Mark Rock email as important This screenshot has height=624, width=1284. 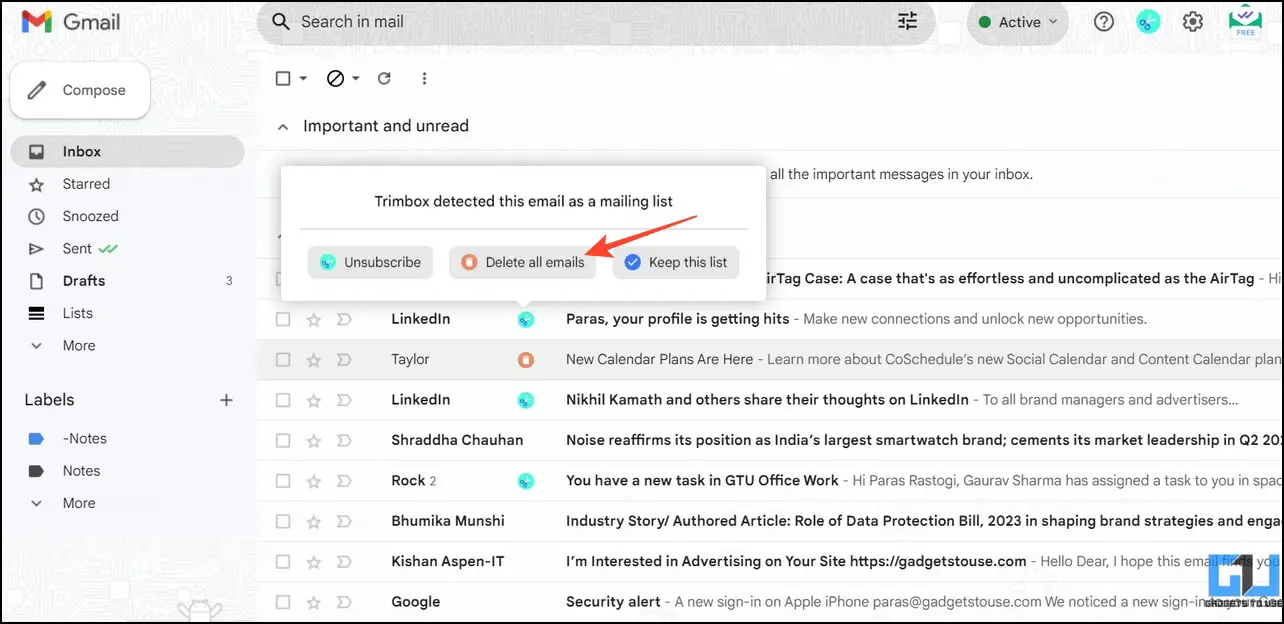[344, 481]
